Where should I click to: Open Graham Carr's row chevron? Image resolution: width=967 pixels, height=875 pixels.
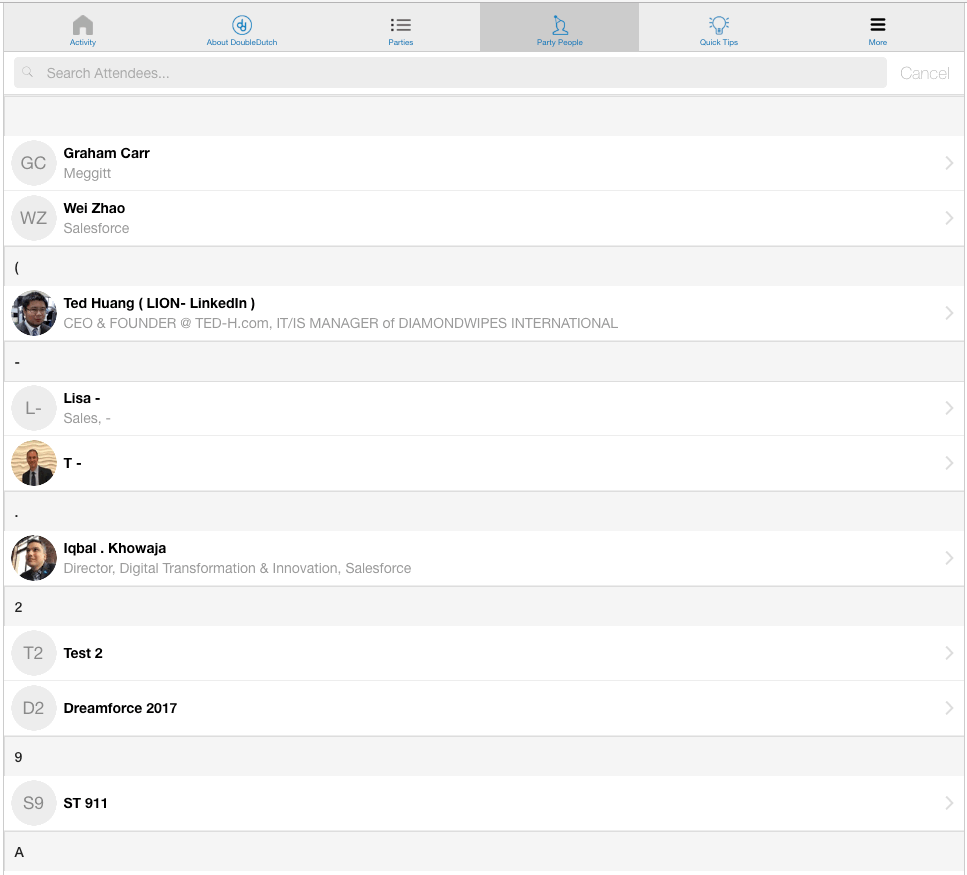pyautogui.click(x=949, y=163)
